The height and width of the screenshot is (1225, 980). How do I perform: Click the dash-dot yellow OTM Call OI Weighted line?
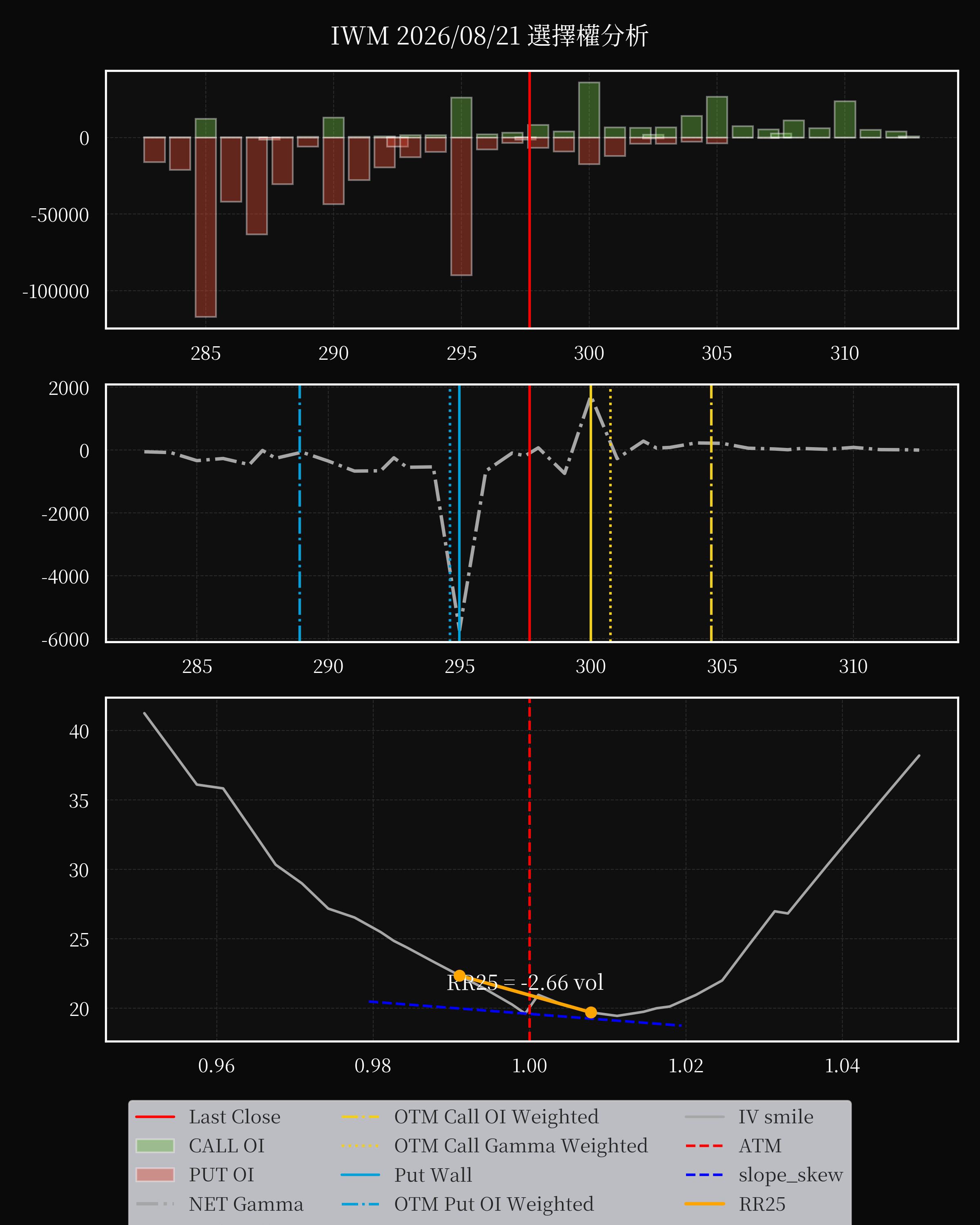click(711, 513)
